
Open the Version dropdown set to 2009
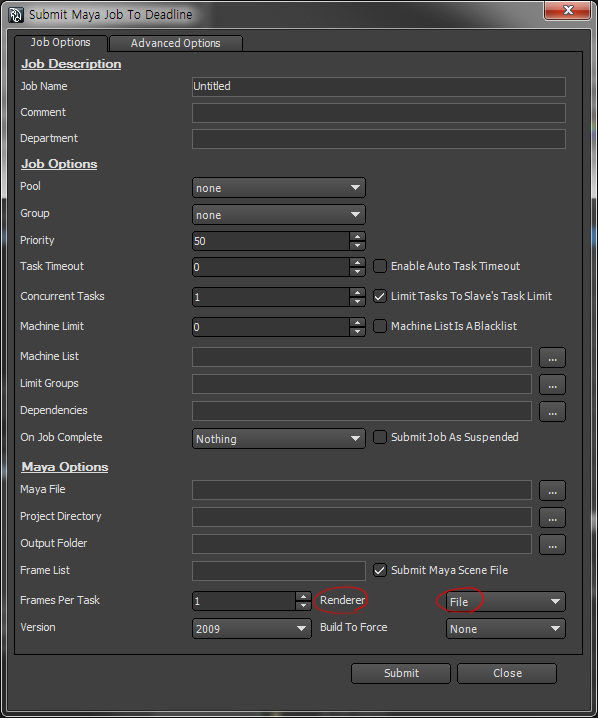[x=251, y=629]
